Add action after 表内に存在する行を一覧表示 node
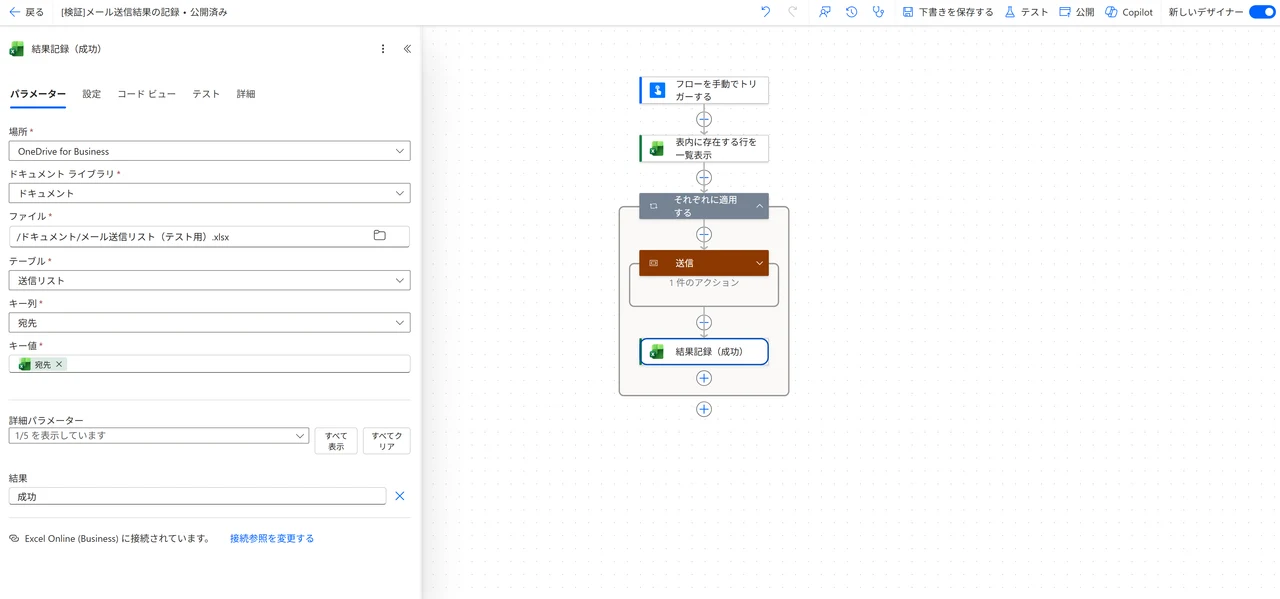1280x599 pixels. coord(704,178)
